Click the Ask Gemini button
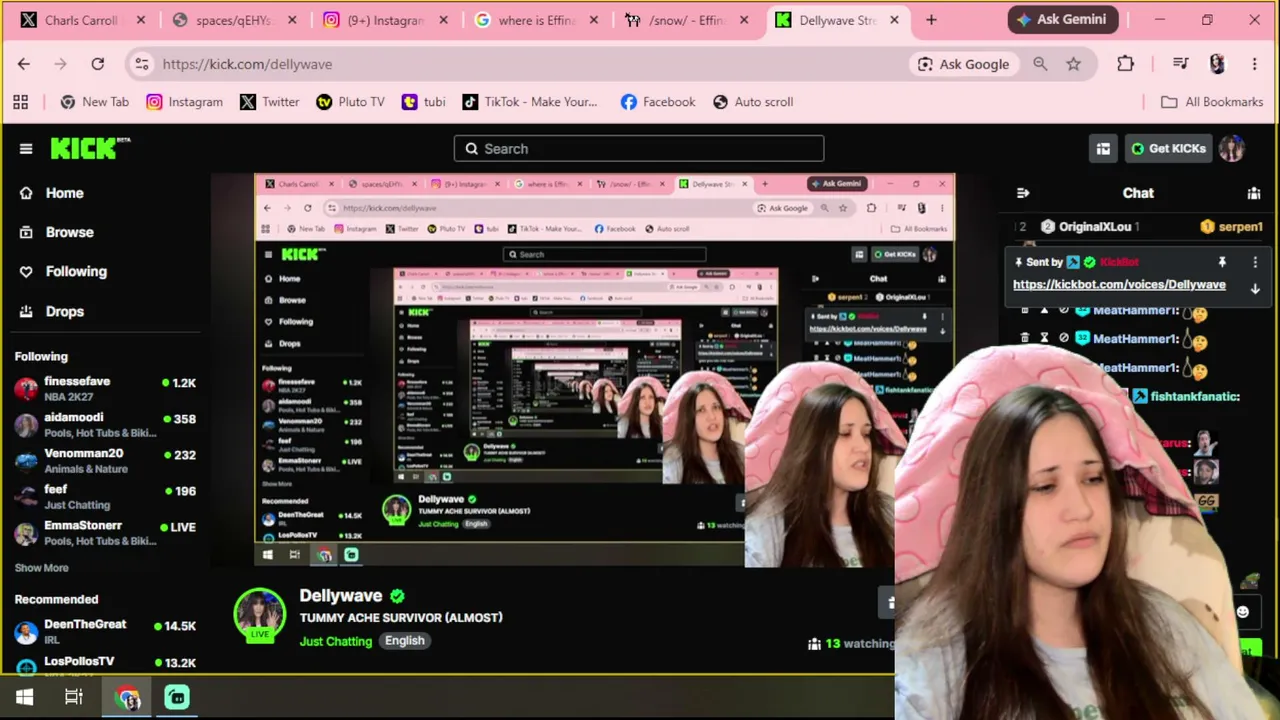Viewport: 1280px width, 720px height. [x=1061, y=19]
